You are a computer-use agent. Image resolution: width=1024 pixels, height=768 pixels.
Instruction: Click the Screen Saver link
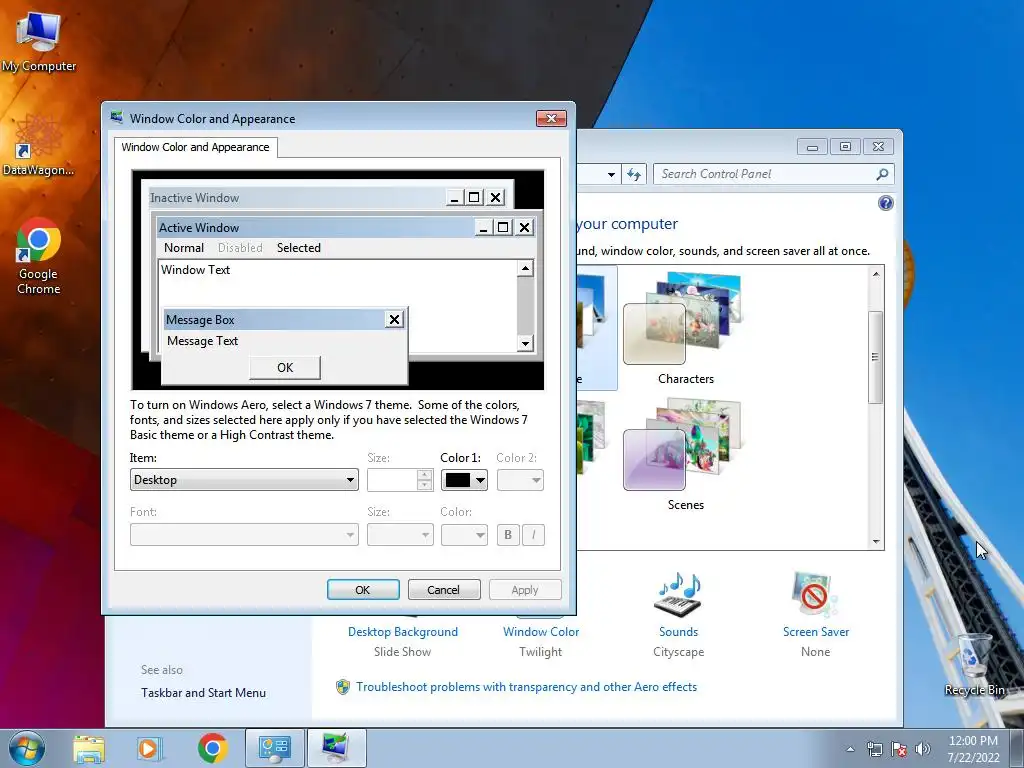tap(816, 632)
